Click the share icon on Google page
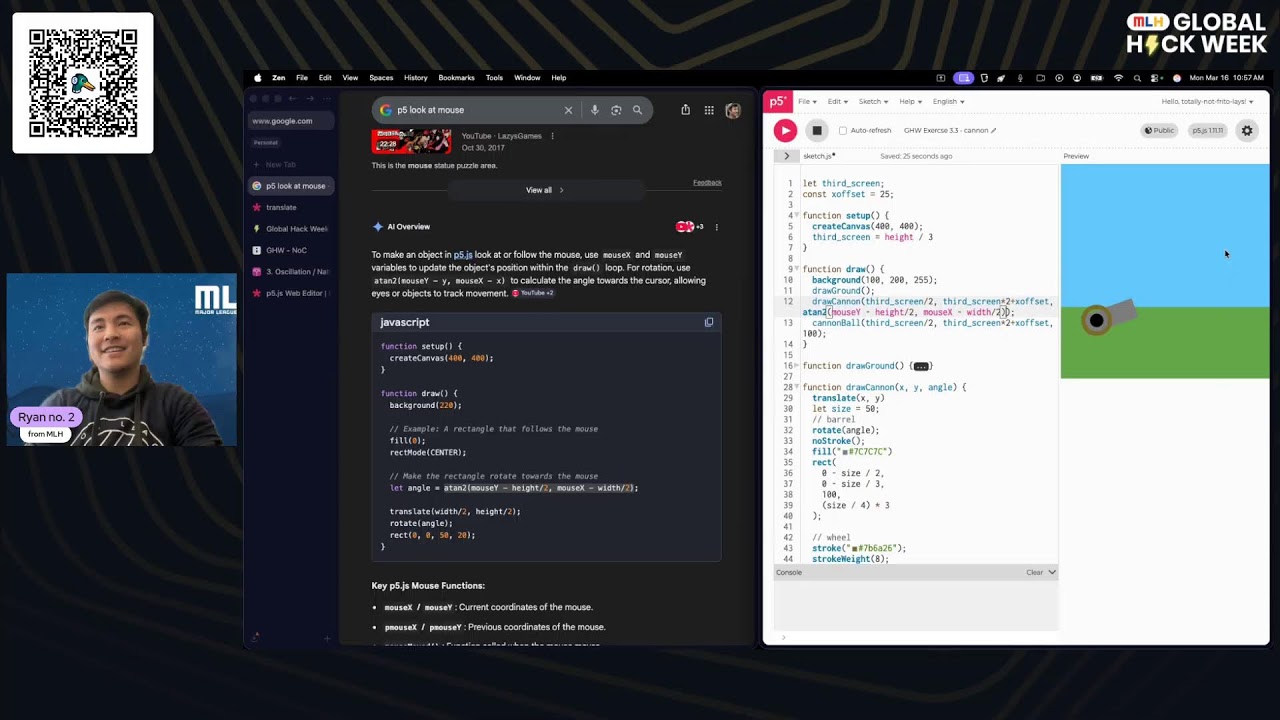This screenshot has height=720, width=1280. [x=685, y=110]
